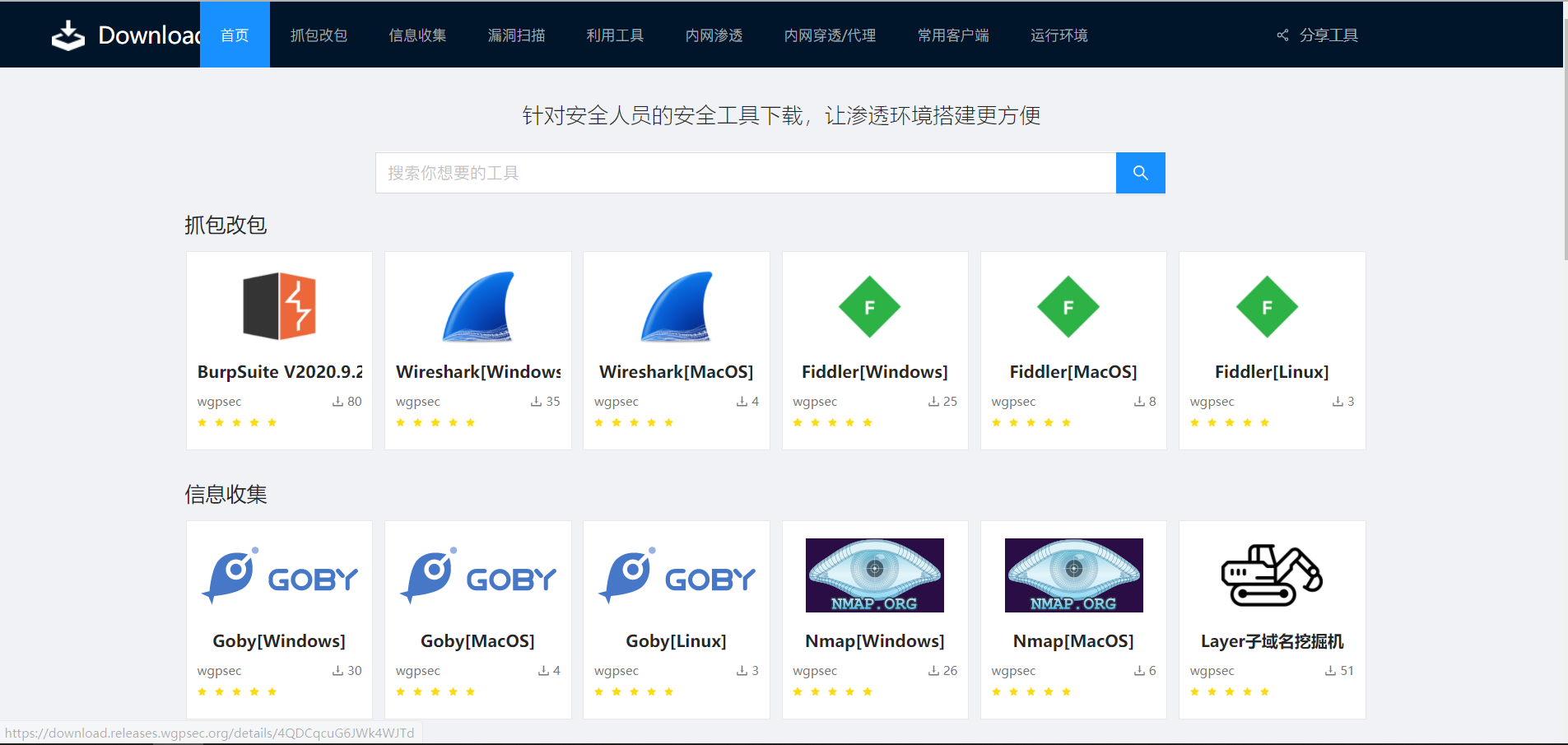Click the star rating on Goby[MacOS] card
Image resolution: width=1568 pixels, height=745 pixels.
[x=435, y=692]
